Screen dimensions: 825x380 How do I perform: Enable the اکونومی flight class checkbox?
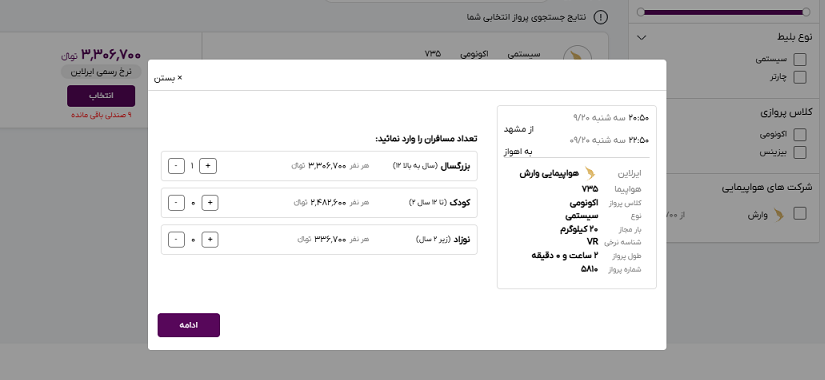point(800,135)
